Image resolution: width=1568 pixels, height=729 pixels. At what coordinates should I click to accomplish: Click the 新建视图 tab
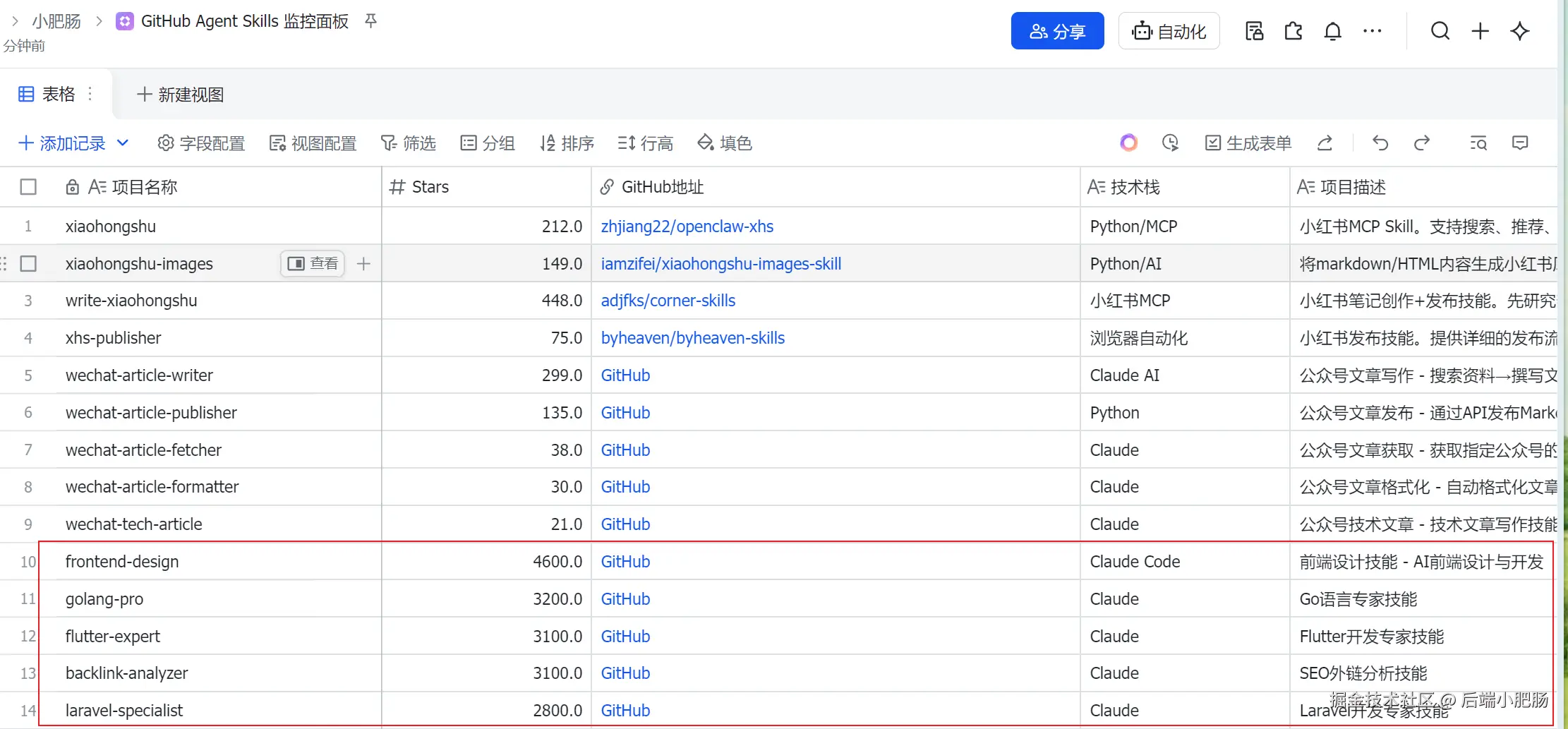click(x=181, y=95)
